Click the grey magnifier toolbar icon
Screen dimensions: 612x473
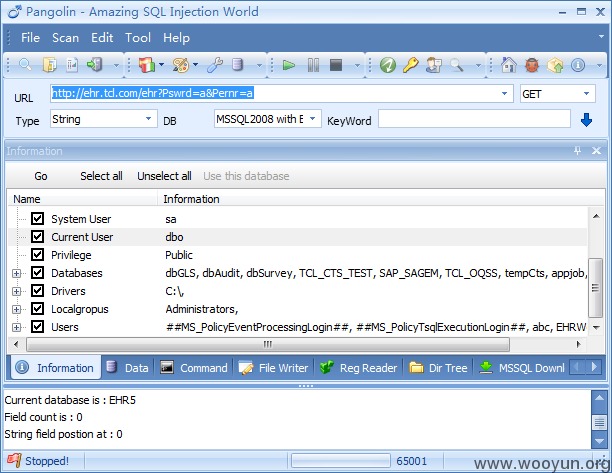(x=456, y=65)
